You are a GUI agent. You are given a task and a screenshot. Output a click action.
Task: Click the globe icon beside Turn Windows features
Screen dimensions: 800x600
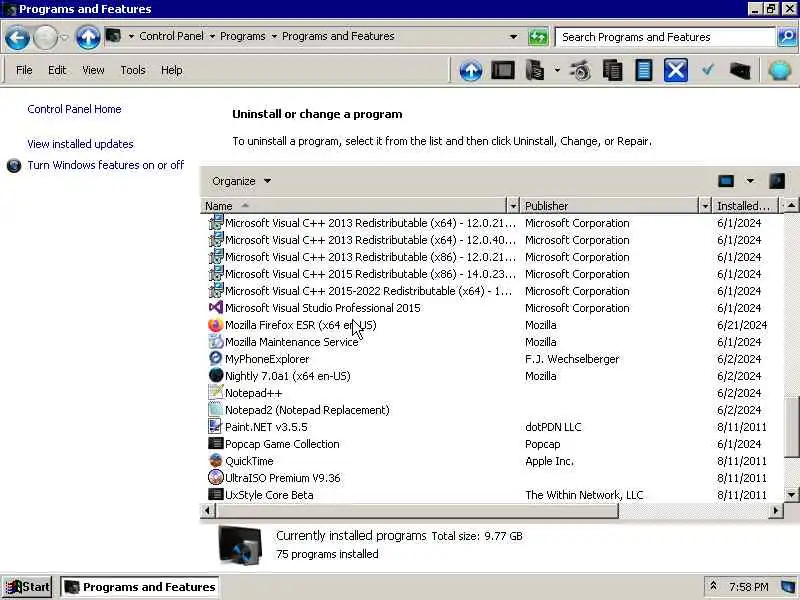click(14, 165)
